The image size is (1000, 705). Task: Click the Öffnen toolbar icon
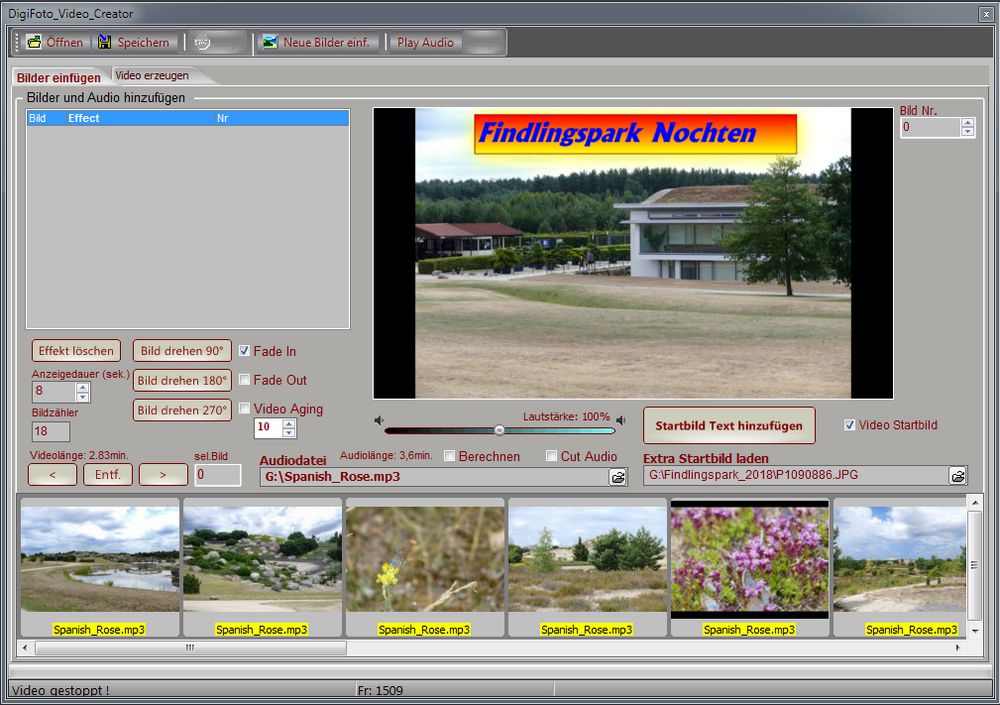34,42
